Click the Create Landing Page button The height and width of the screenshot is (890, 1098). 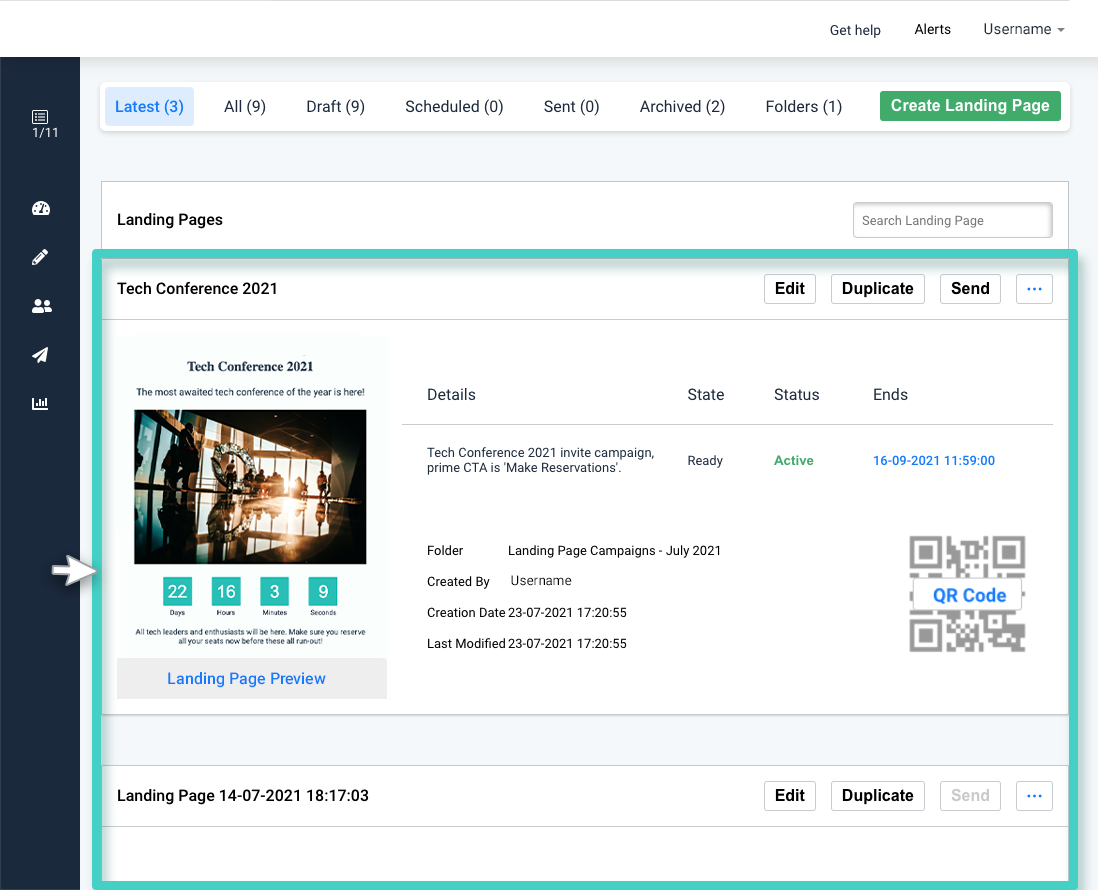click(x=970, y=106)
